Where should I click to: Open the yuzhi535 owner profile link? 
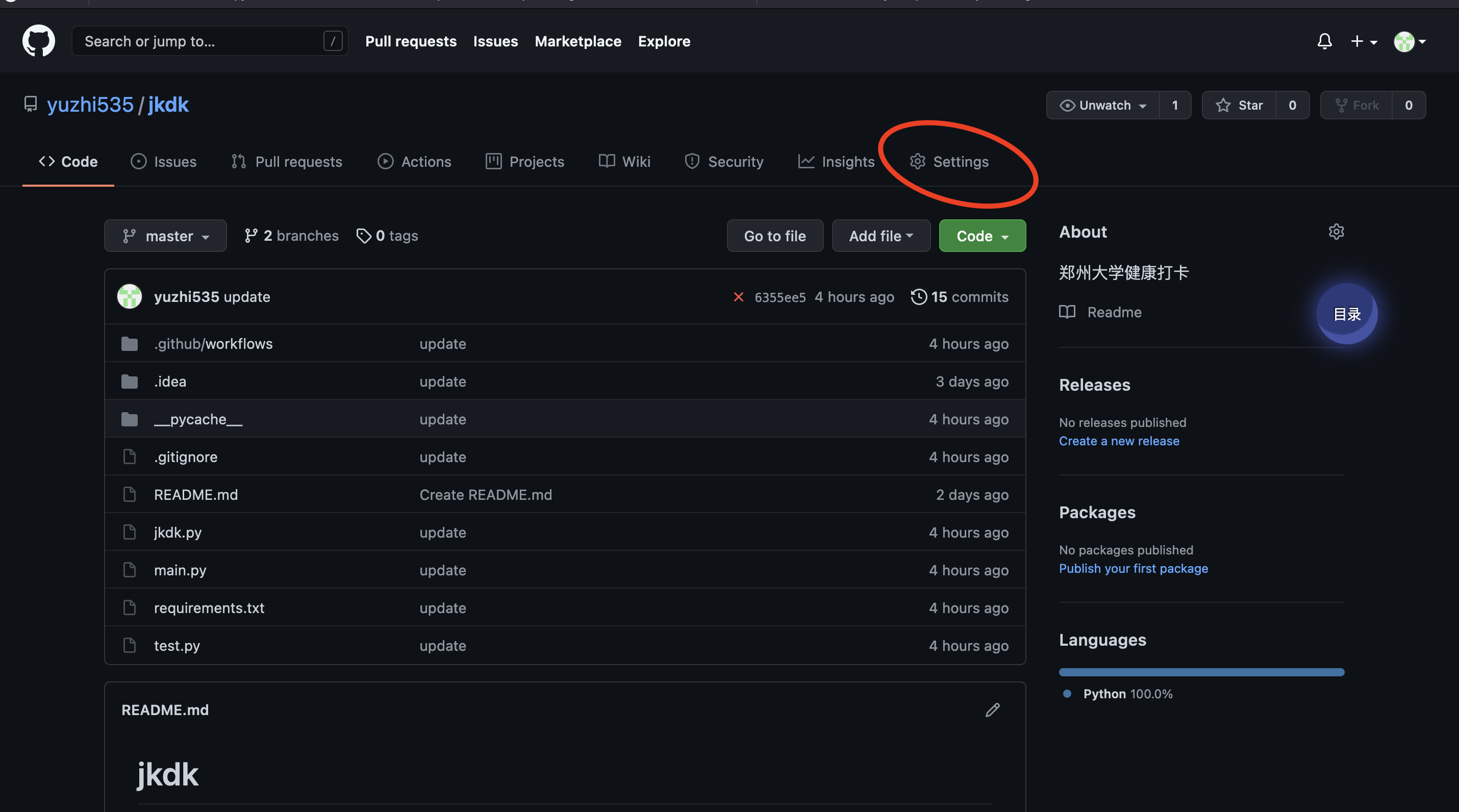coord(90,105)
